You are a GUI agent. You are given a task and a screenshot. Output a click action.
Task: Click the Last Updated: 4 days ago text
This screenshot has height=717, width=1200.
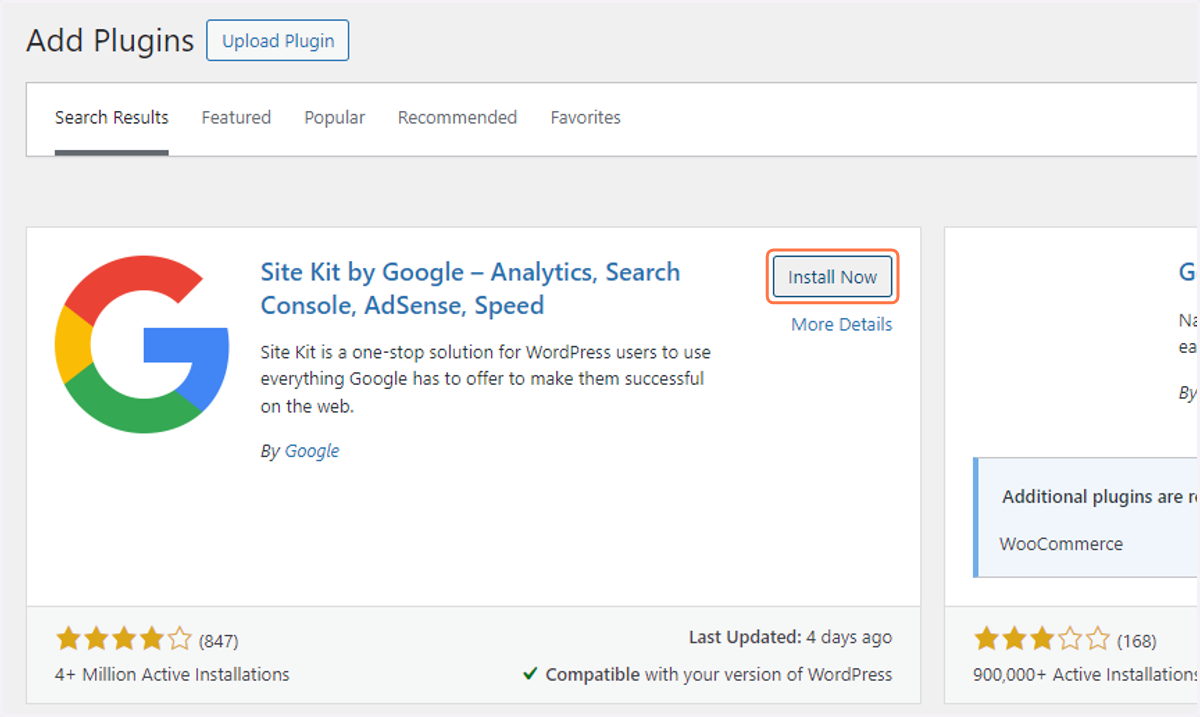(x=790, y=637)
